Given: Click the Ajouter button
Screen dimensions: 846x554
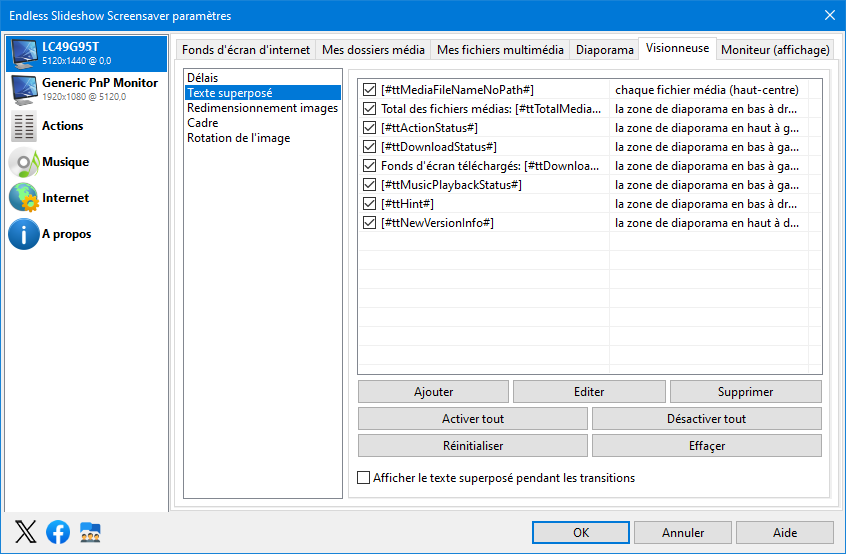Looking at the screenshot, I should [x=433, y=392].
